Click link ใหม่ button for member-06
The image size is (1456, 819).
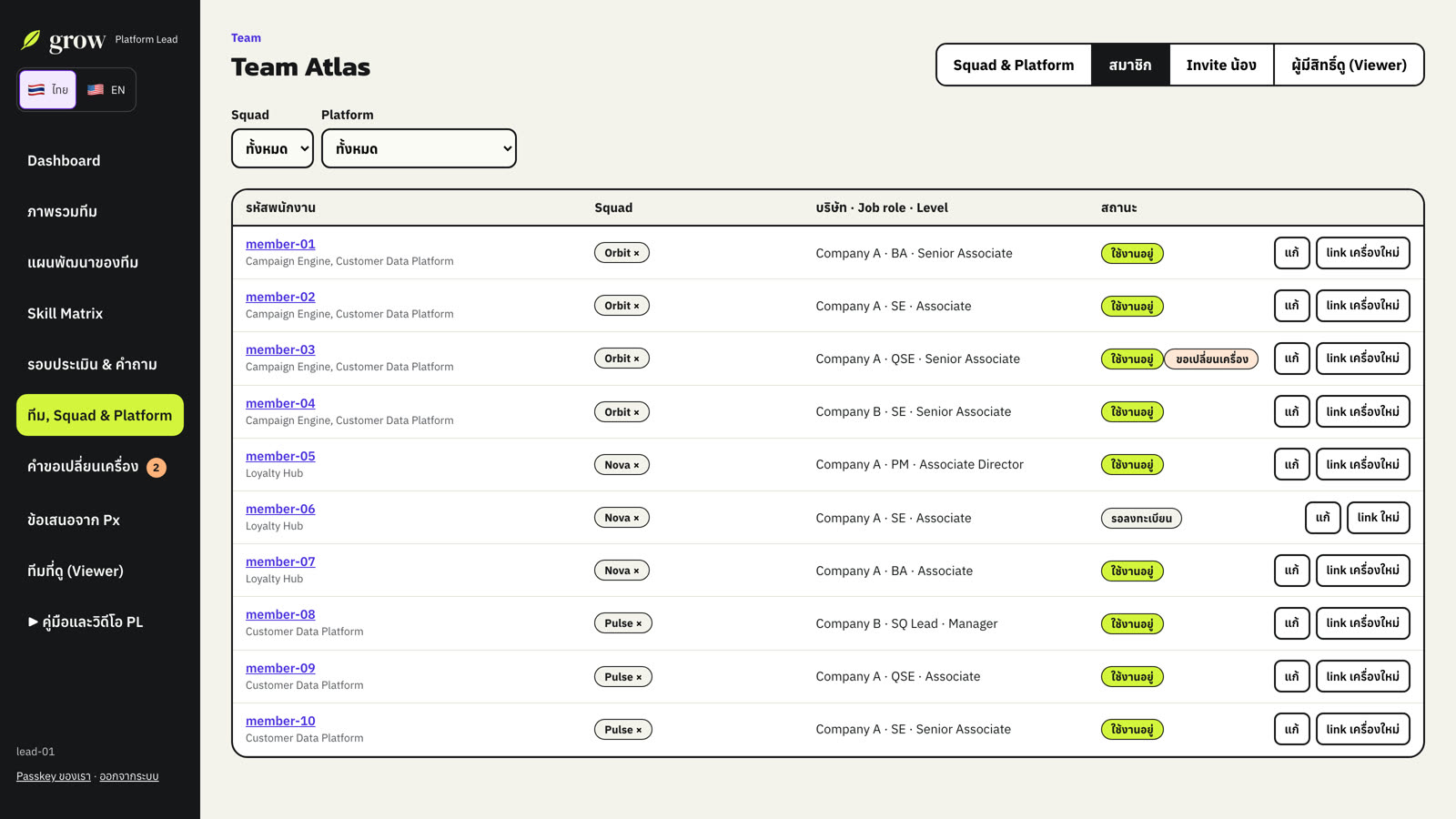[1379, 518]
